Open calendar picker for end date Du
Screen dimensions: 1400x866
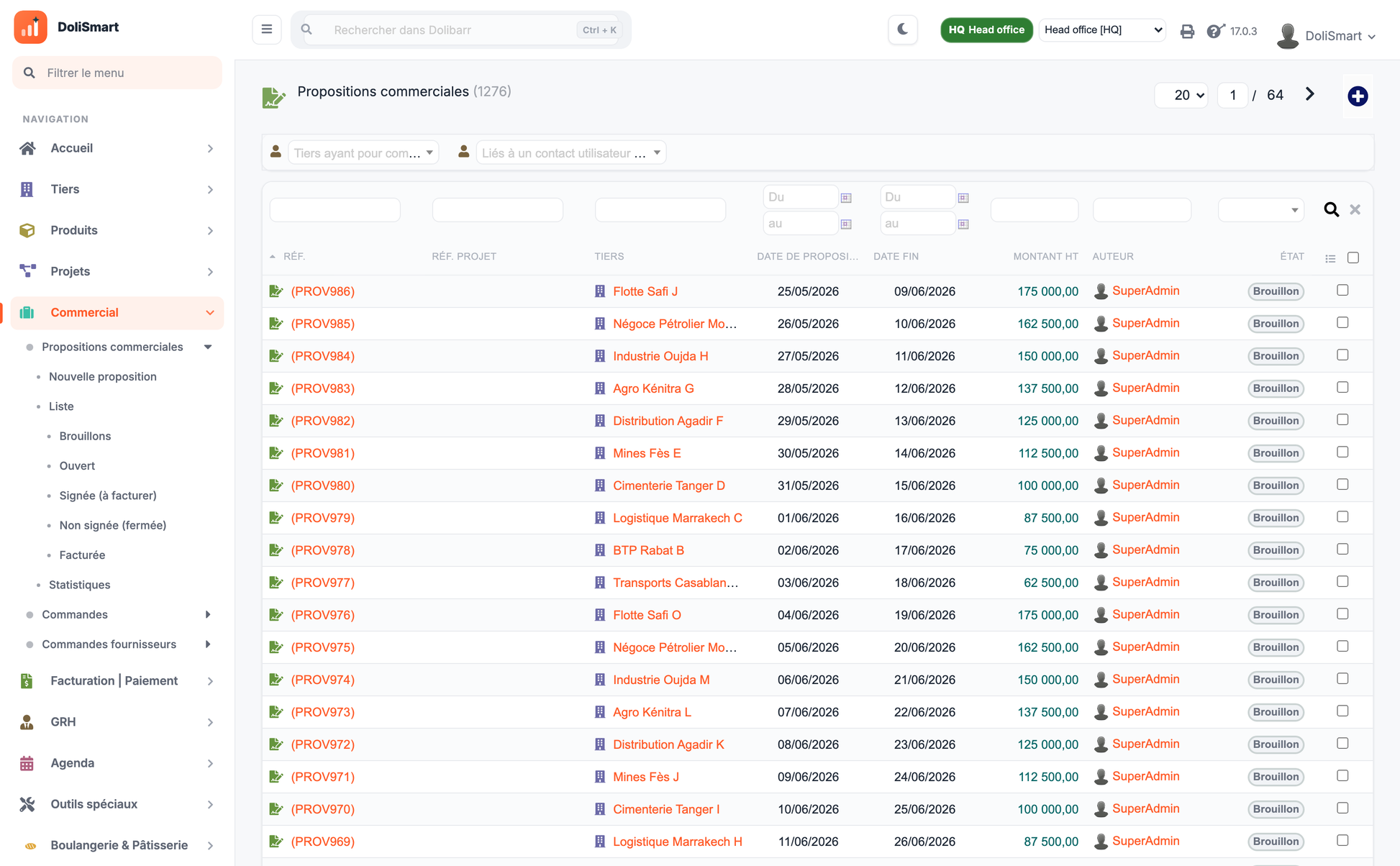[x=963, y=198]
